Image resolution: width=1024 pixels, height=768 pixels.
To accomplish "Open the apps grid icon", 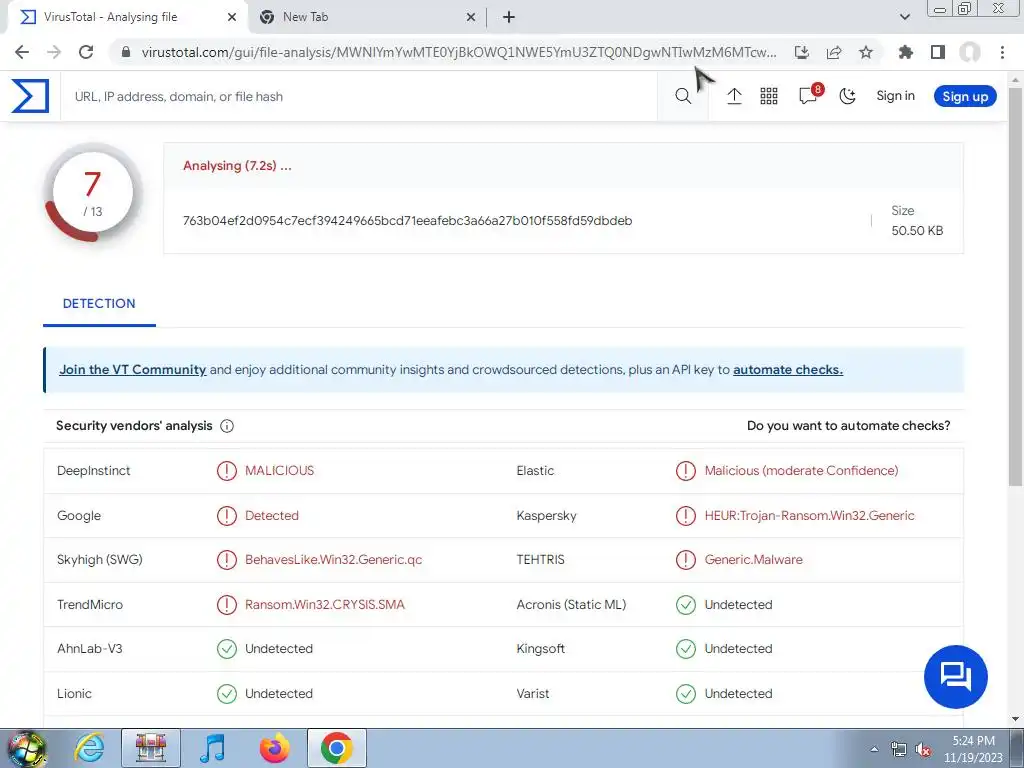I will pos(769,96).
